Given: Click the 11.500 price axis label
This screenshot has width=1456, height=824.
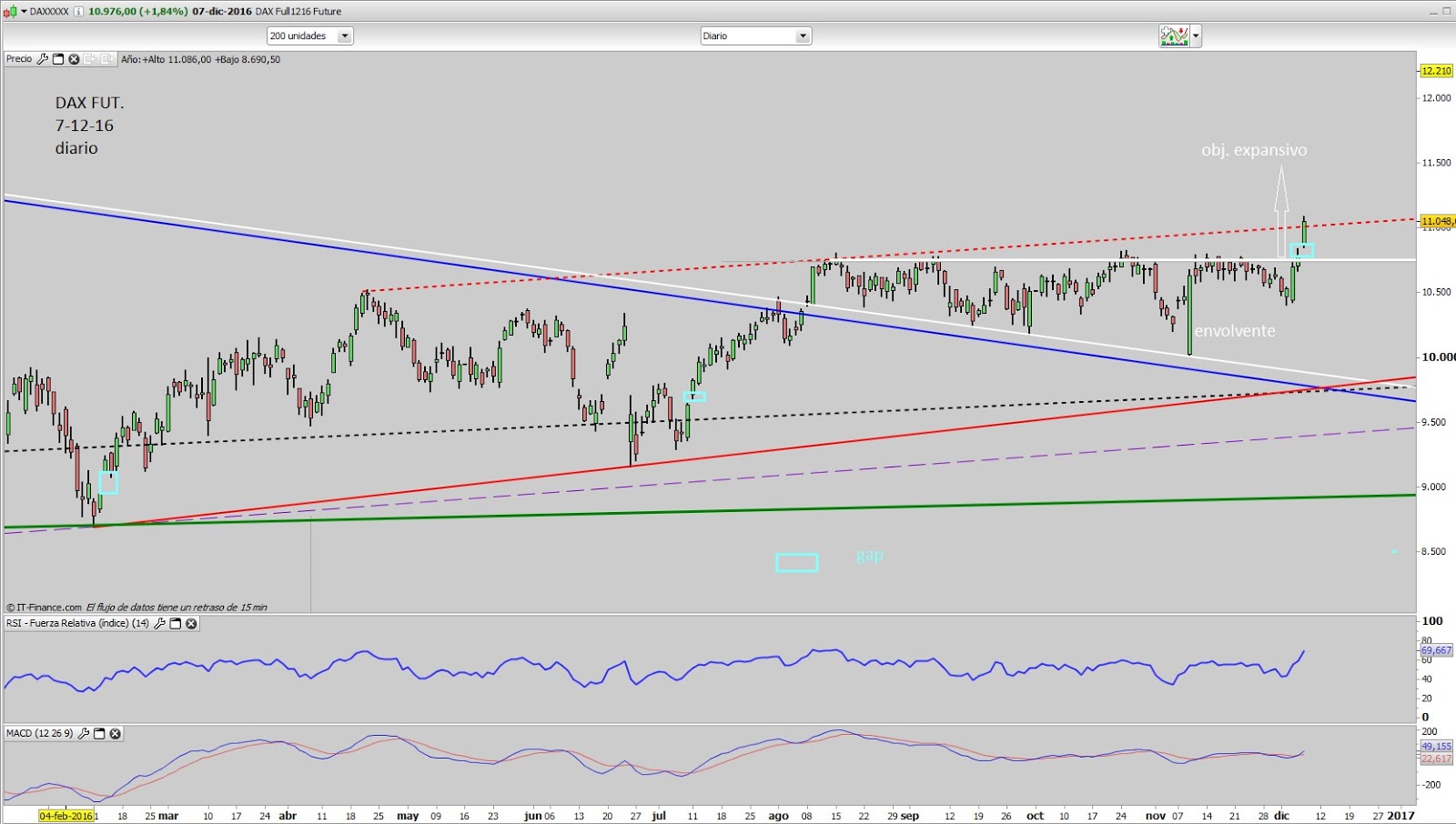Looking at the screenshot, I should pos(1437,163).
